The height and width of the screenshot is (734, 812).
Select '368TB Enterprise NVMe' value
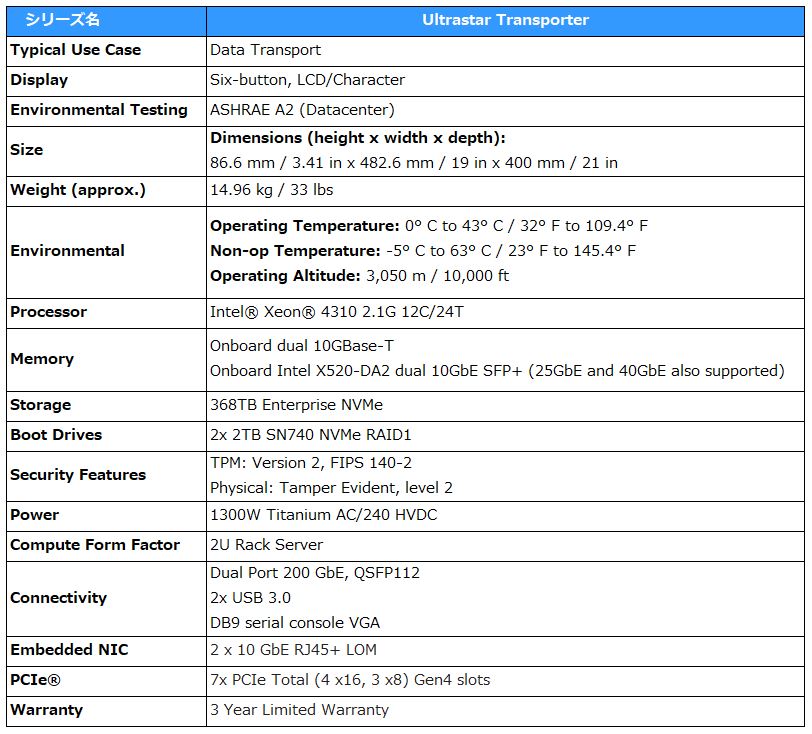[x=296, y=405]
